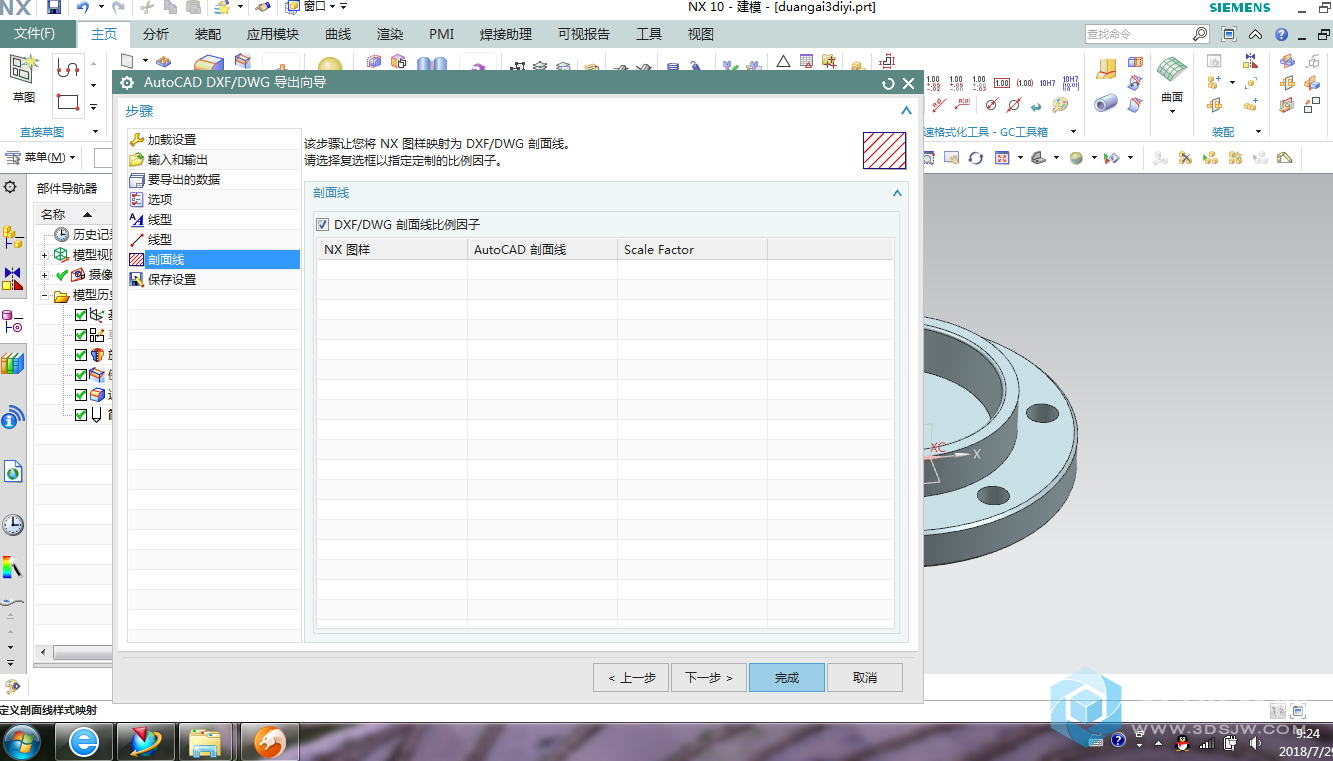
Task: Collapse the 剖面线 section chevron
Action: coord(897,193)
